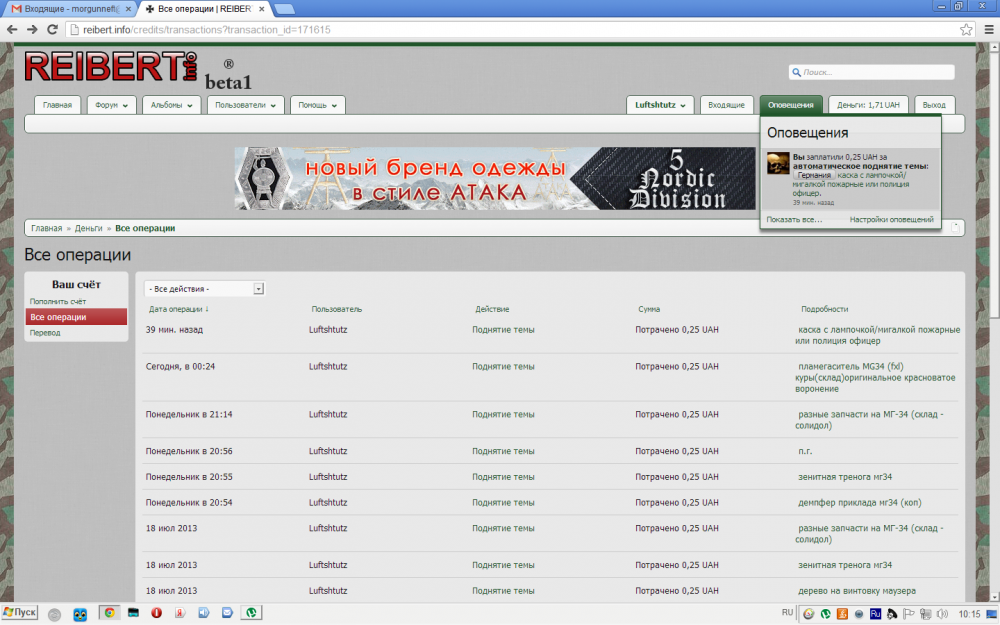Viewport: 1000px width, 625px height.
Task: Switch to Gmail Входящие browser tab
Action: [x=69, y=9]
